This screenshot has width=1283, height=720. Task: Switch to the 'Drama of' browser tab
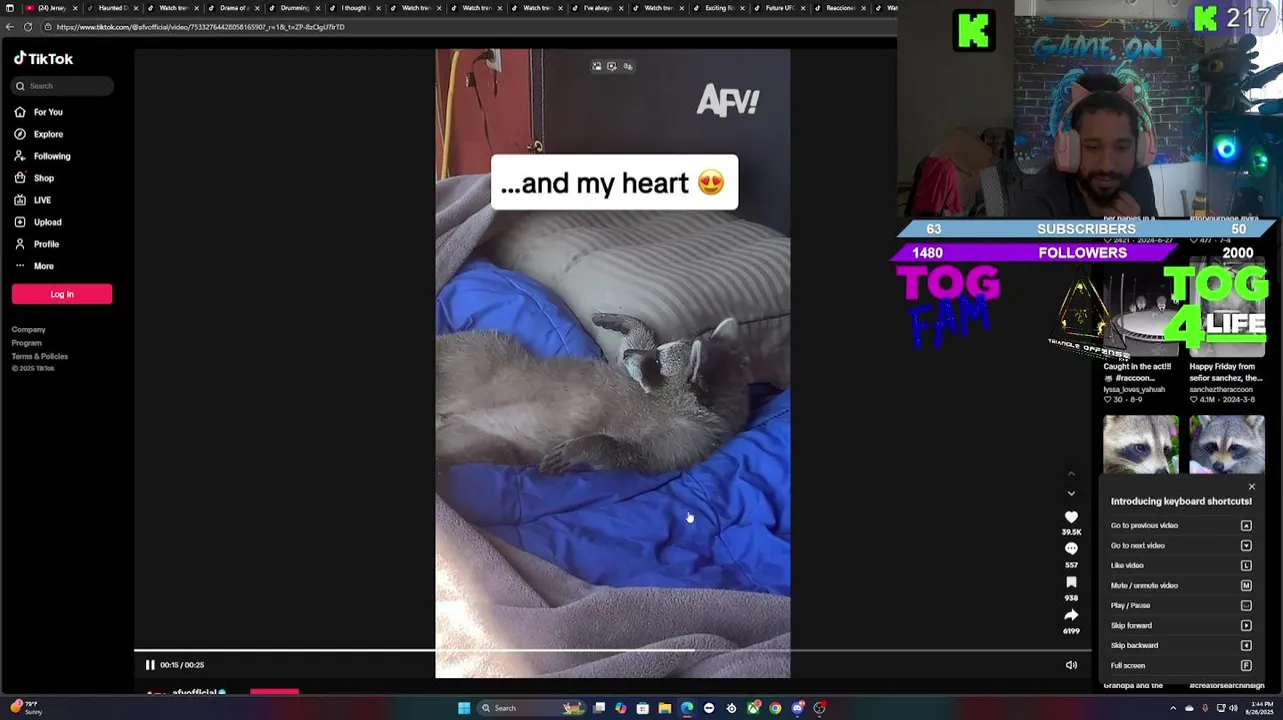tap(234, 8)
